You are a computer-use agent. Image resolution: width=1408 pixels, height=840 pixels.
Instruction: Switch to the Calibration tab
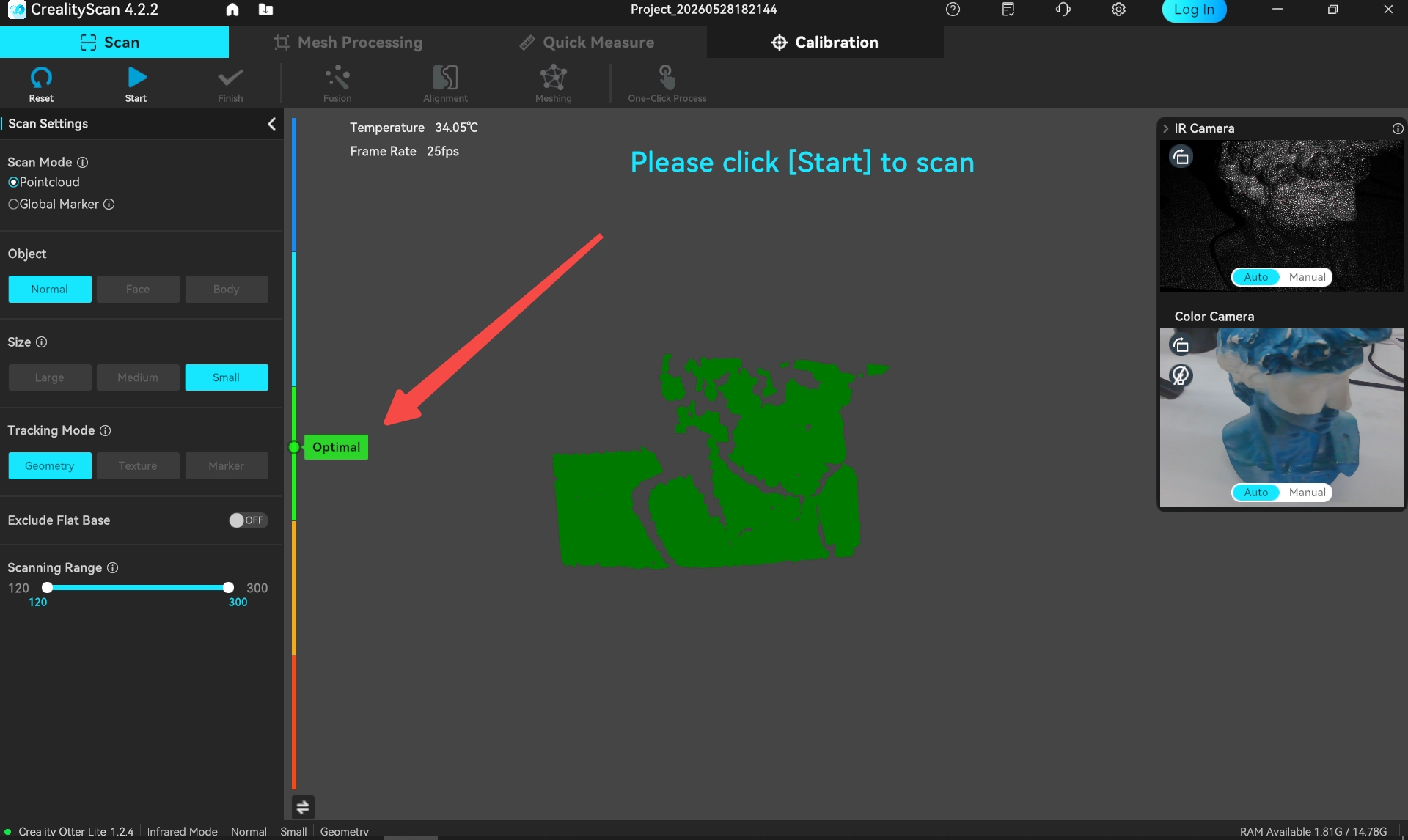click(825, 43)
